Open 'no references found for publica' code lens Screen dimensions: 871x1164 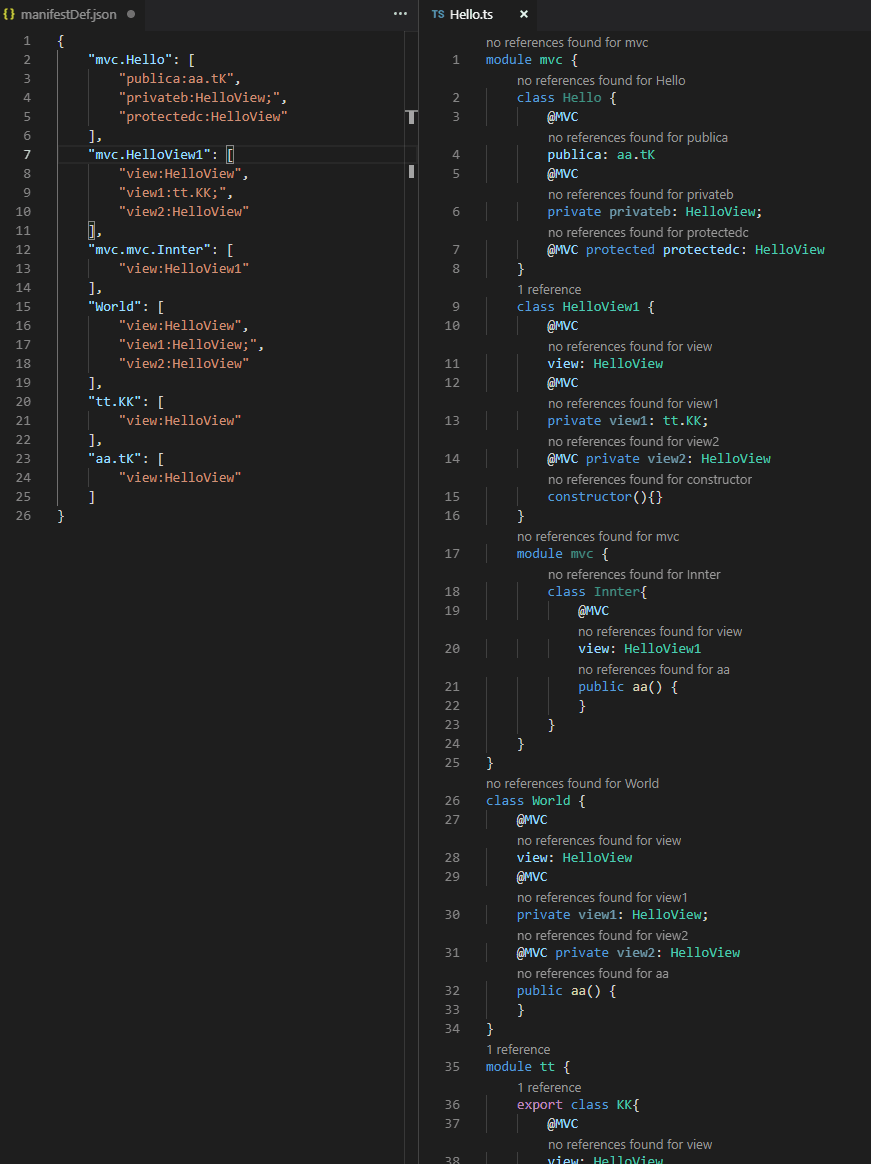click(637, 137)
